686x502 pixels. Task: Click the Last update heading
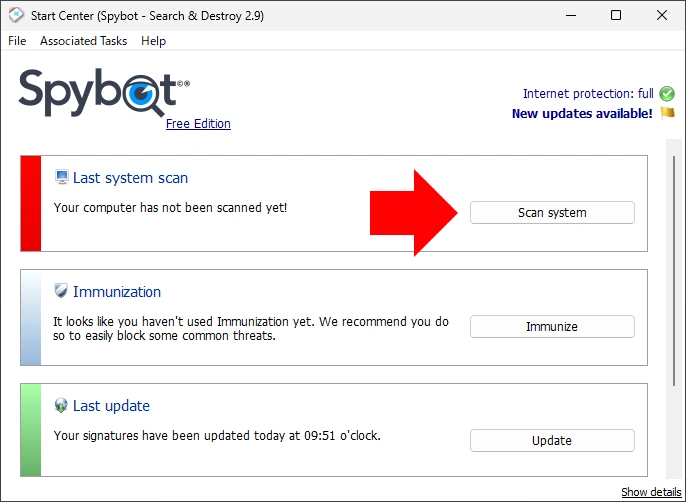point(111,406)
